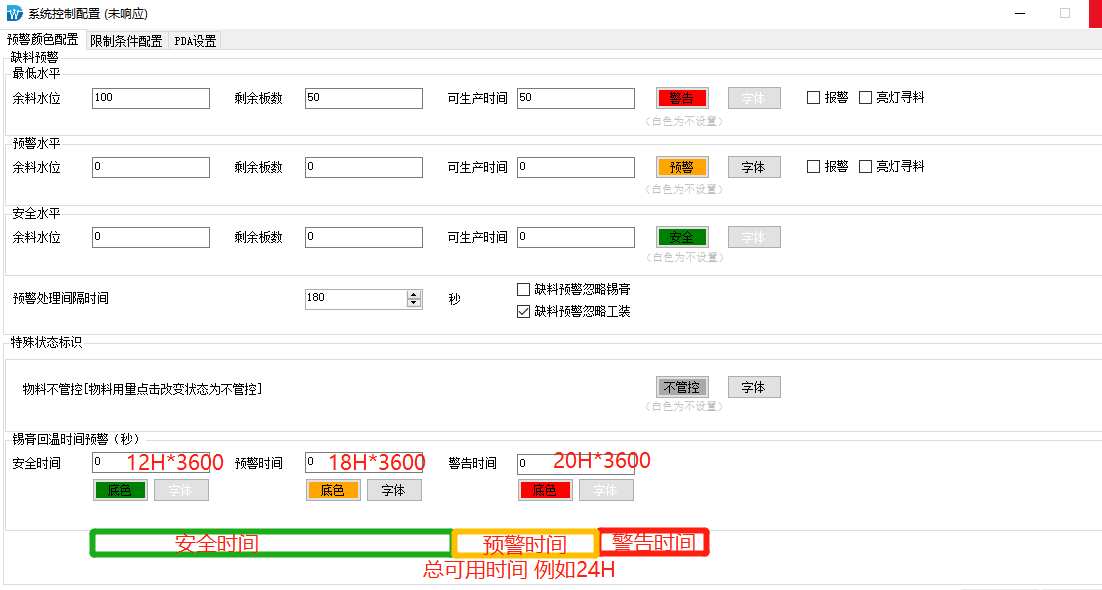Screen dimensions: 1102x590
Task: Click the app icon in the title bar
Action: 15,13
